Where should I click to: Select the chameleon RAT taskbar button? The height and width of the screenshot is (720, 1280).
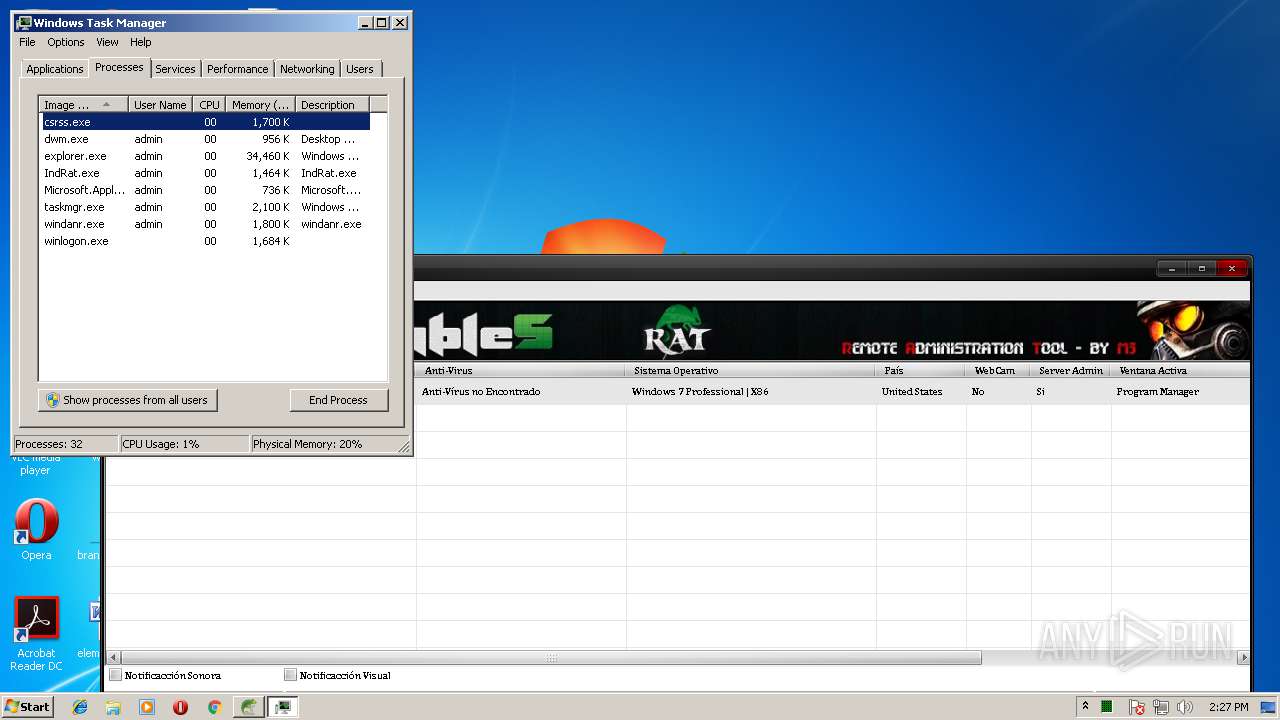click(x=248, y=707)
